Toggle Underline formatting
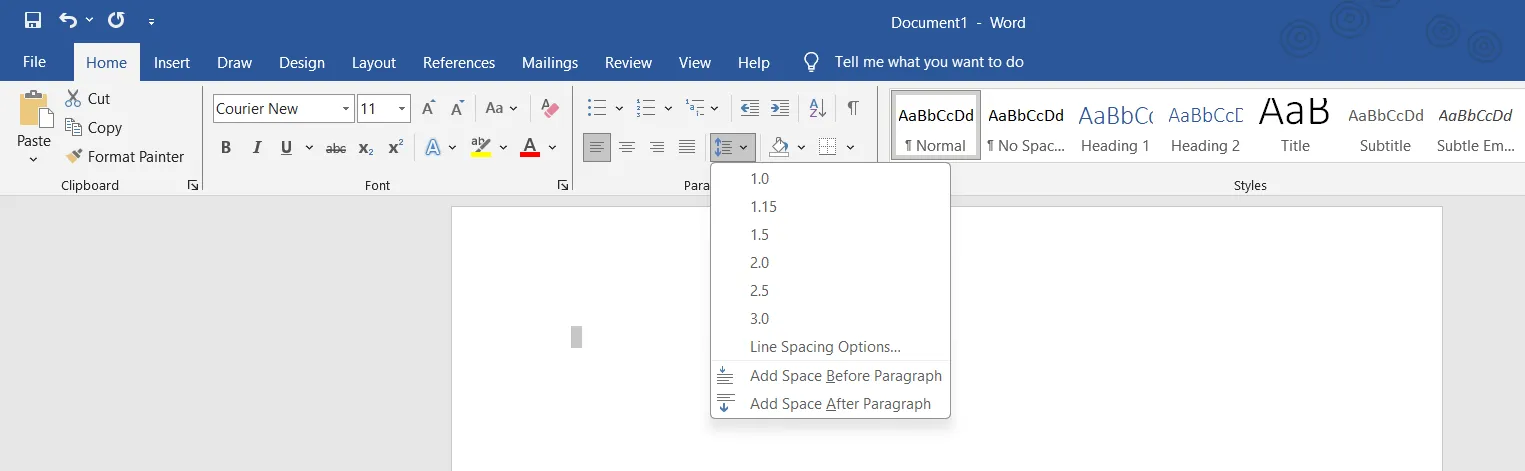Viewport: 1525px width, 471px height. [286, 147]
